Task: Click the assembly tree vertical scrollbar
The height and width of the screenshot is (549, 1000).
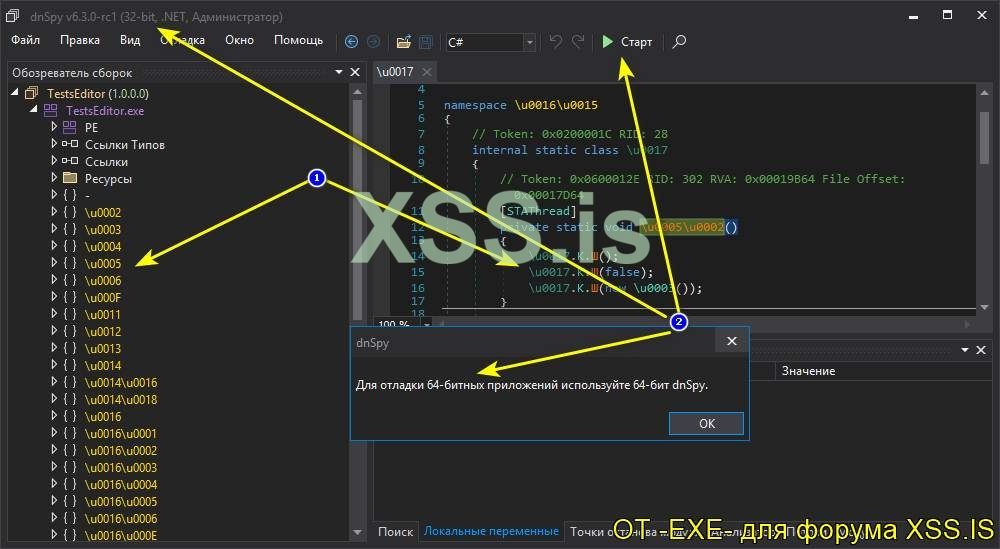Action: point(357,210)
